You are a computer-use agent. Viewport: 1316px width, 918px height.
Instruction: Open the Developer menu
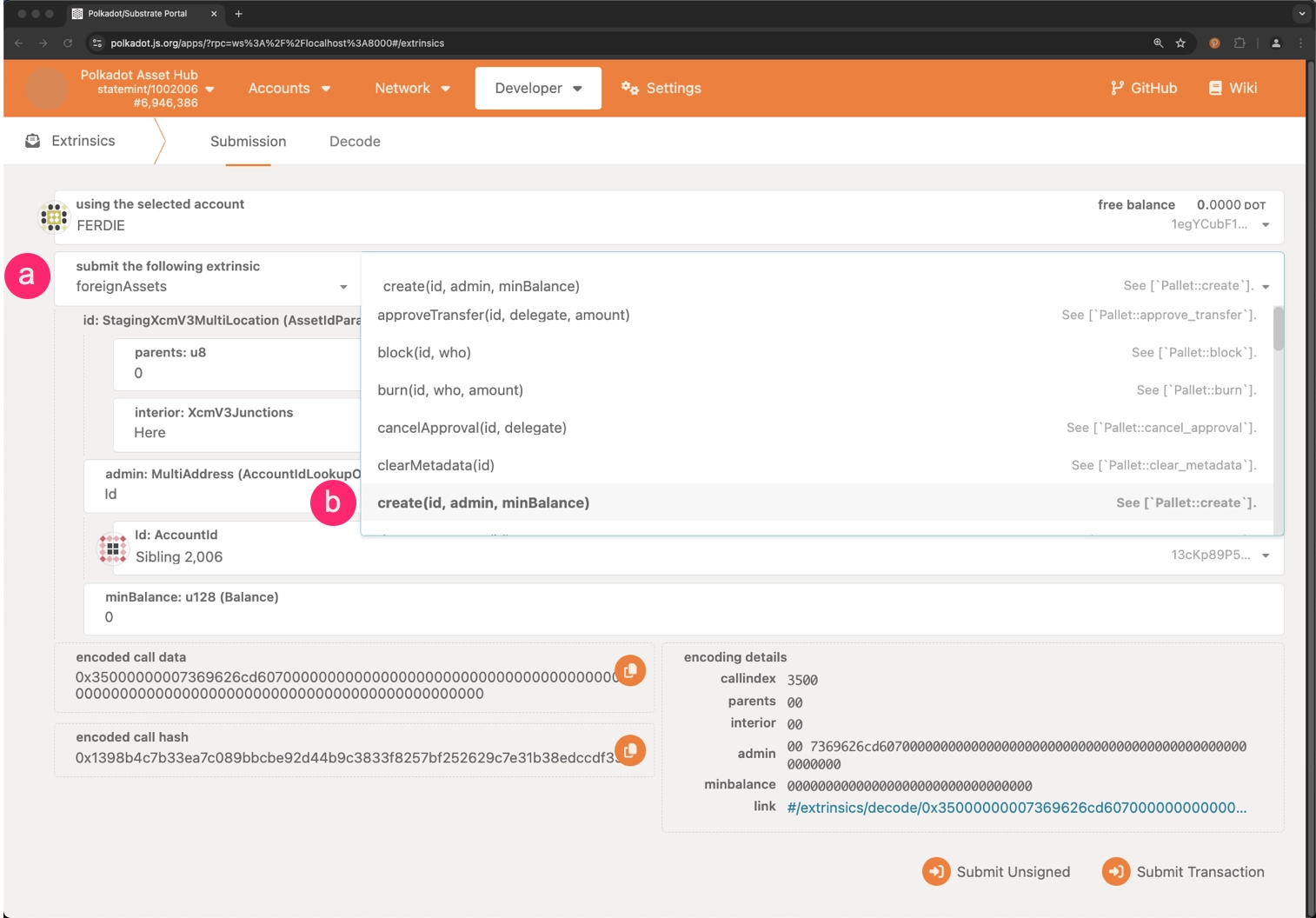pyautogui.click(x=538, y=88)
